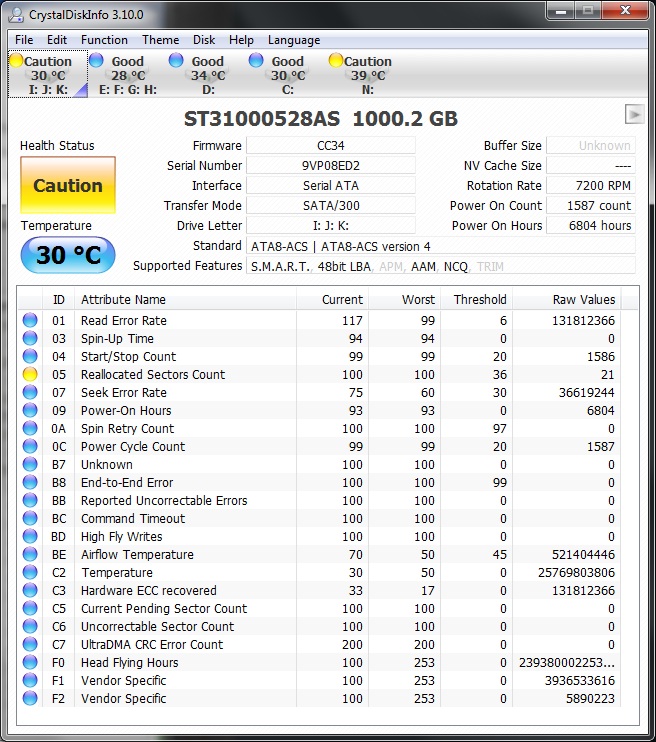Select the Seek Error Rate attribute name

click(124, 392)
